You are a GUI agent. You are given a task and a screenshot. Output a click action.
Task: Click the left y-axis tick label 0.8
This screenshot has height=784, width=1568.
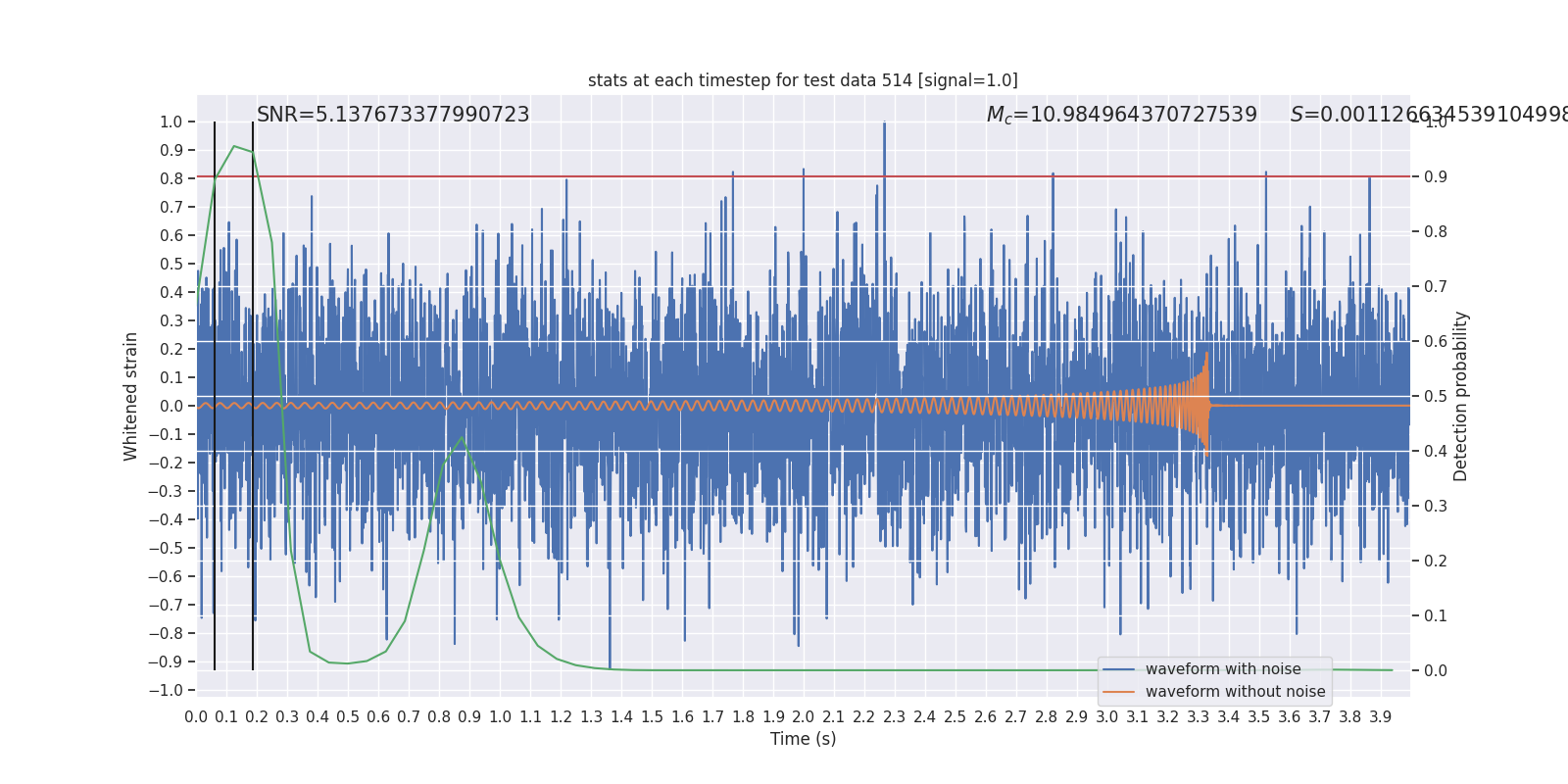(171, 178)
